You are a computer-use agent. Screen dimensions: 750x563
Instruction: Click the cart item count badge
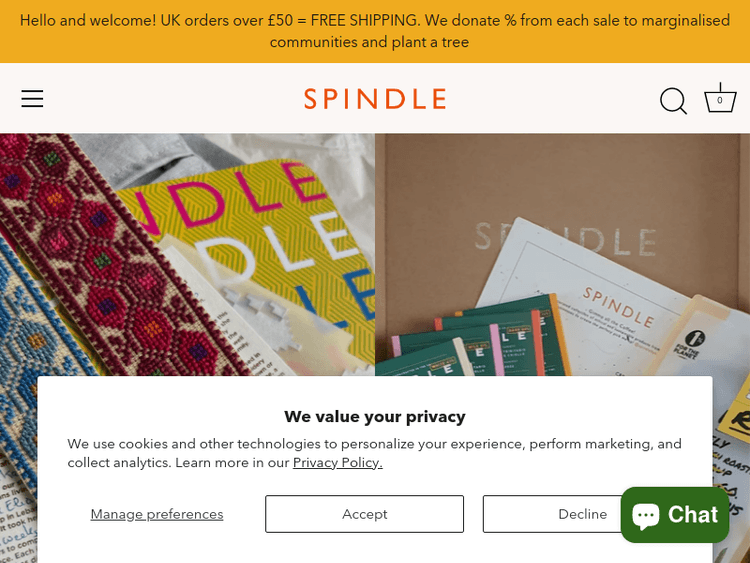[720, 101]
